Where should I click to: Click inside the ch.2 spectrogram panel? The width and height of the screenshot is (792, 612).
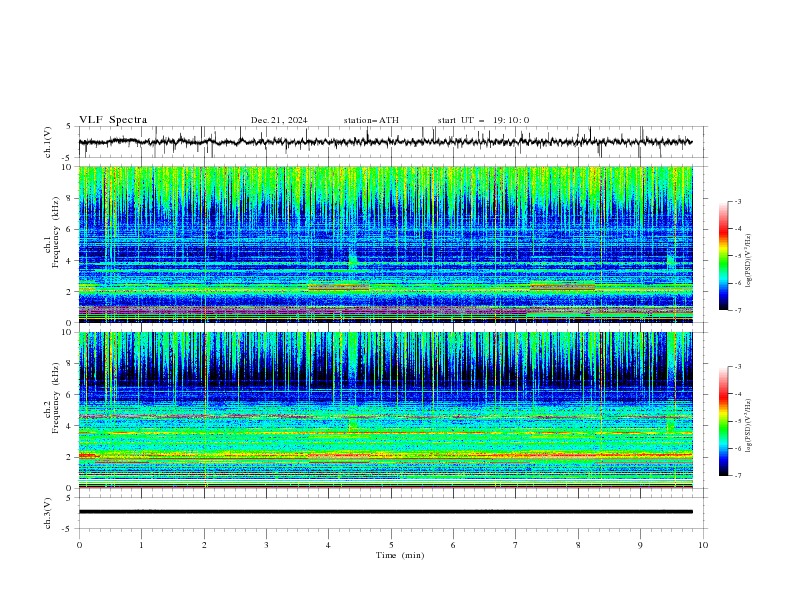click(385, 410)
